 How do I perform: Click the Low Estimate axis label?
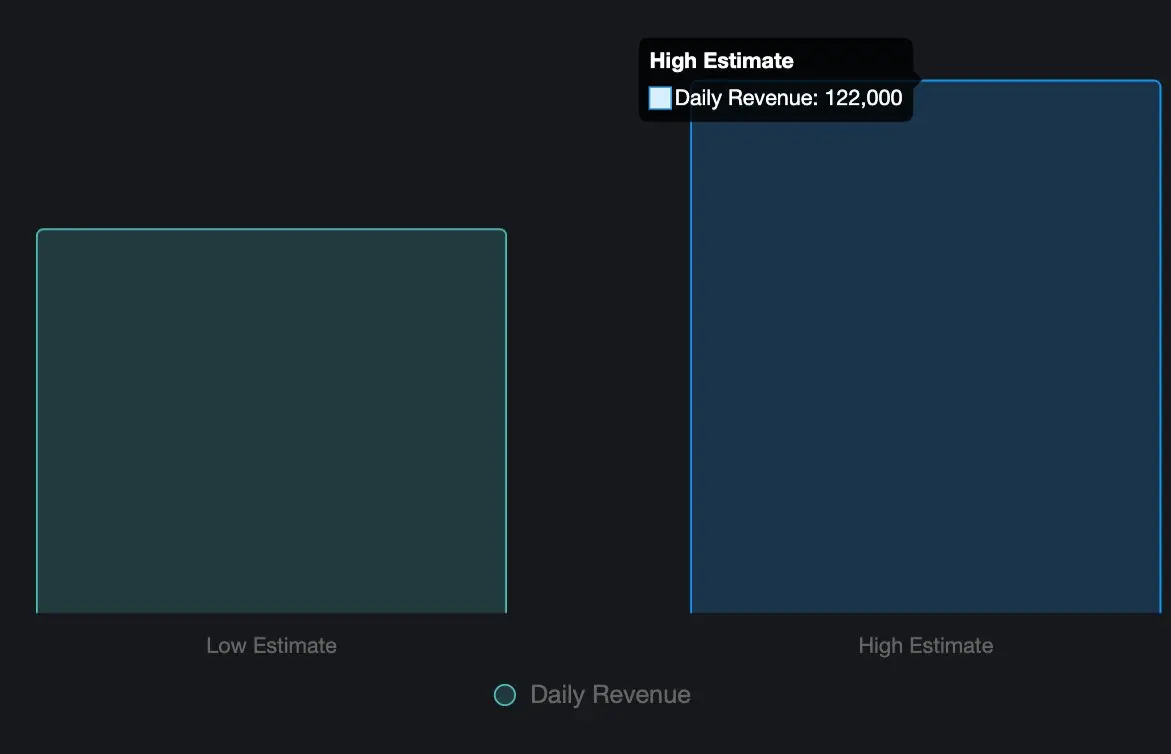point(271,646)
